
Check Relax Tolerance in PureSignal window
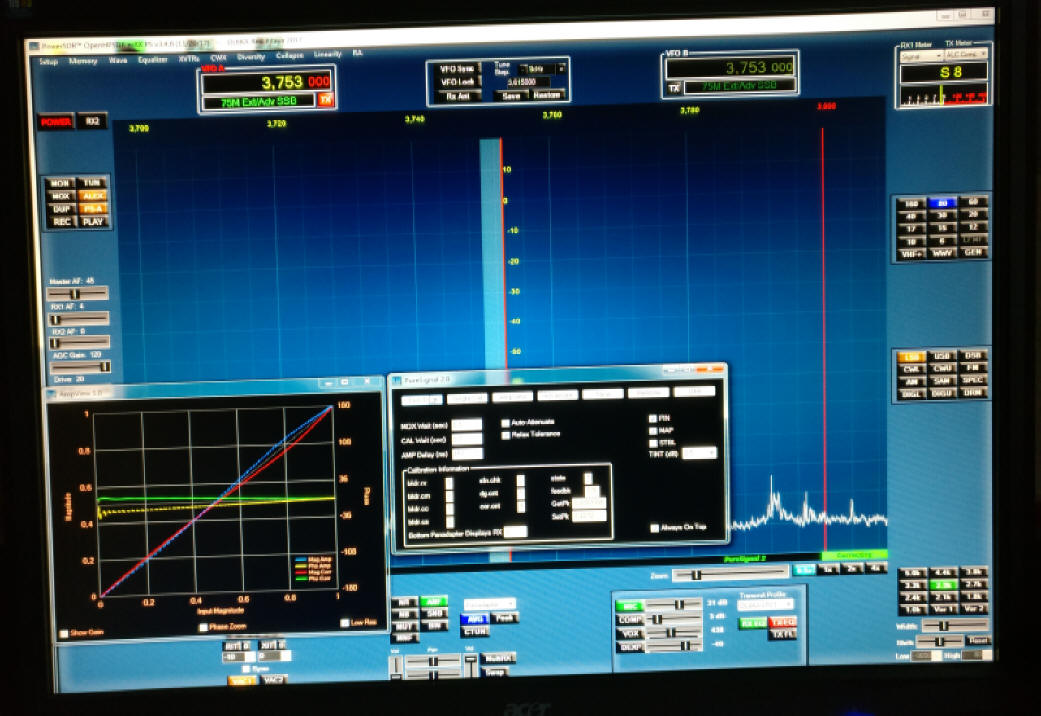(x=506, y=436)
